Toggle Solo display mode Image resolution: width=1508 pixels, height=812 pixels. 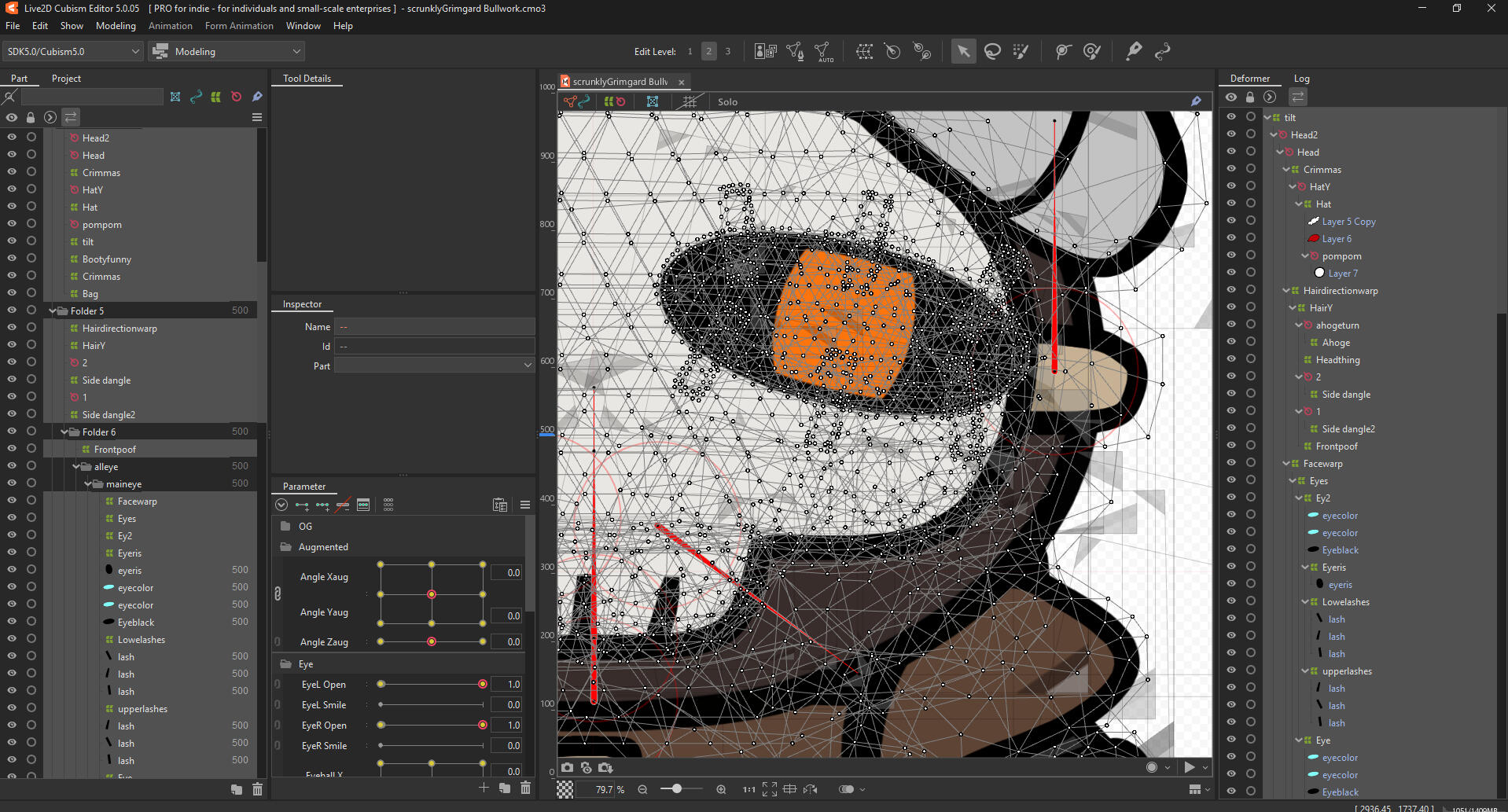[727, 101]
